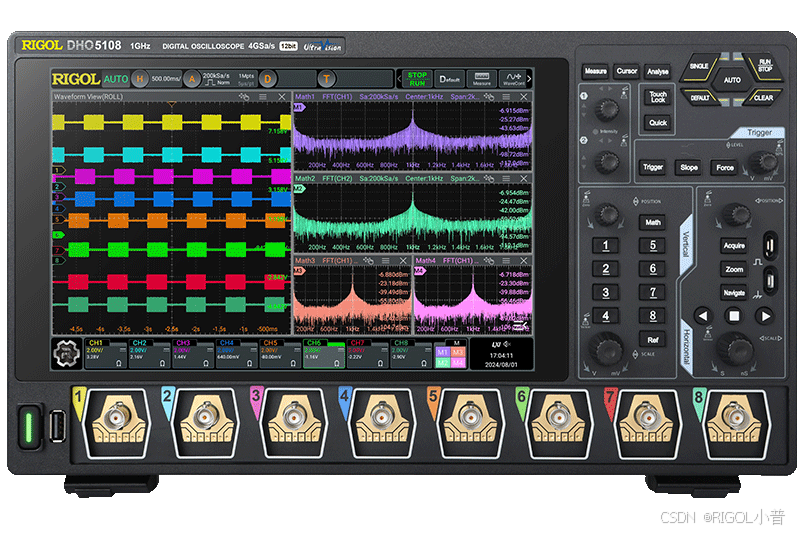
Task: Tap the round T trigger icon
Action: [327, 79]
